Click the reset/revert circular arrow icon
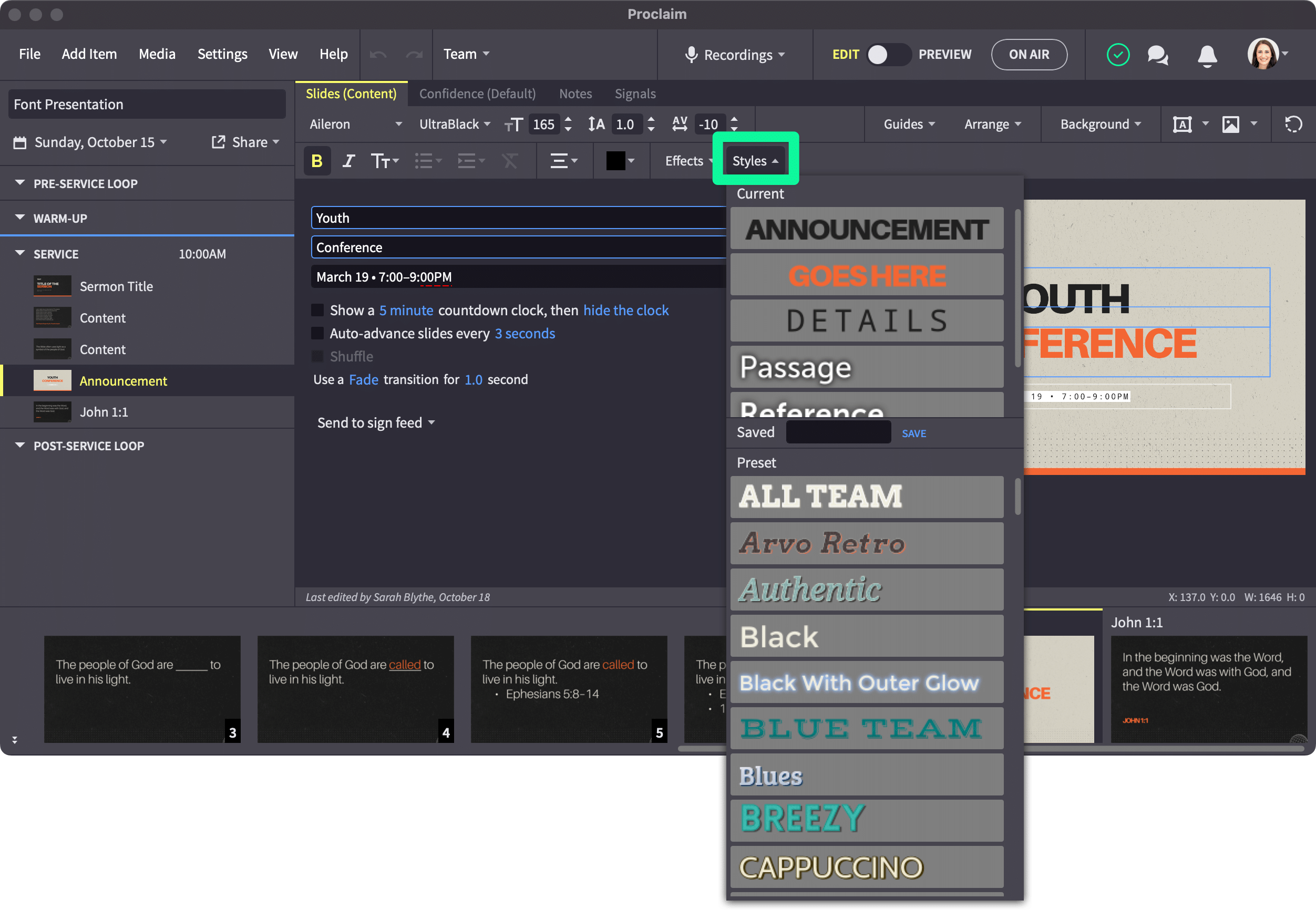Viewport: 1316px width, 910px height. (x=1294, y=125)
